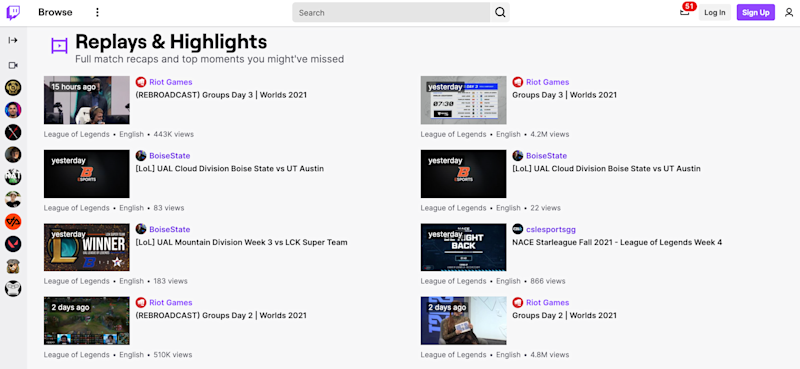This screenshot has height=369, width=800.
Task: Open the Browse page
Action: coord(55,12)
